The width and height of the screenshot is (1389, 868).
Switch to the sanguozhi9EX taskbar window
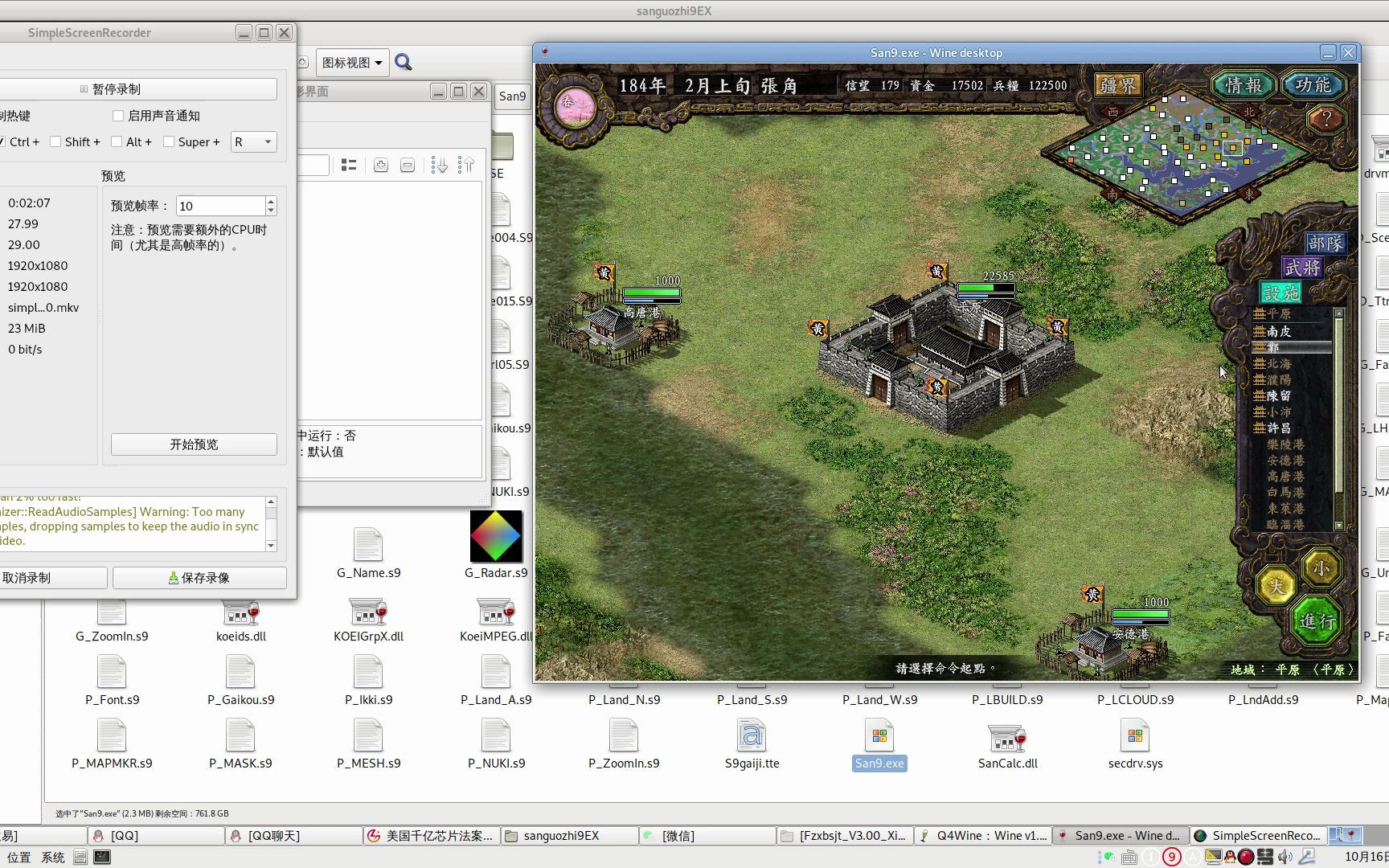click(570, 836)
